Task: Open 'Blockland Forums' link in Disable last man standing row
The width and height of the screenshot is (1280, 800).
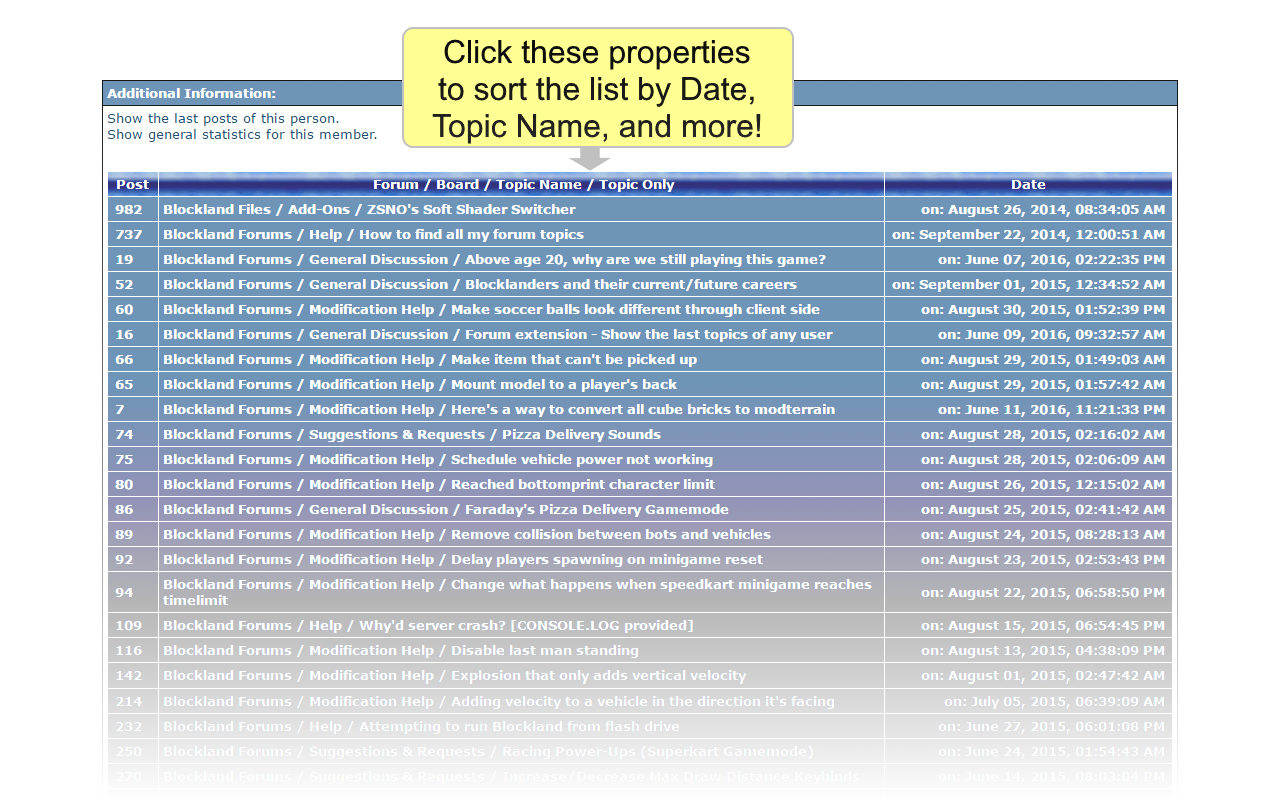Action: tap(227, 650)
